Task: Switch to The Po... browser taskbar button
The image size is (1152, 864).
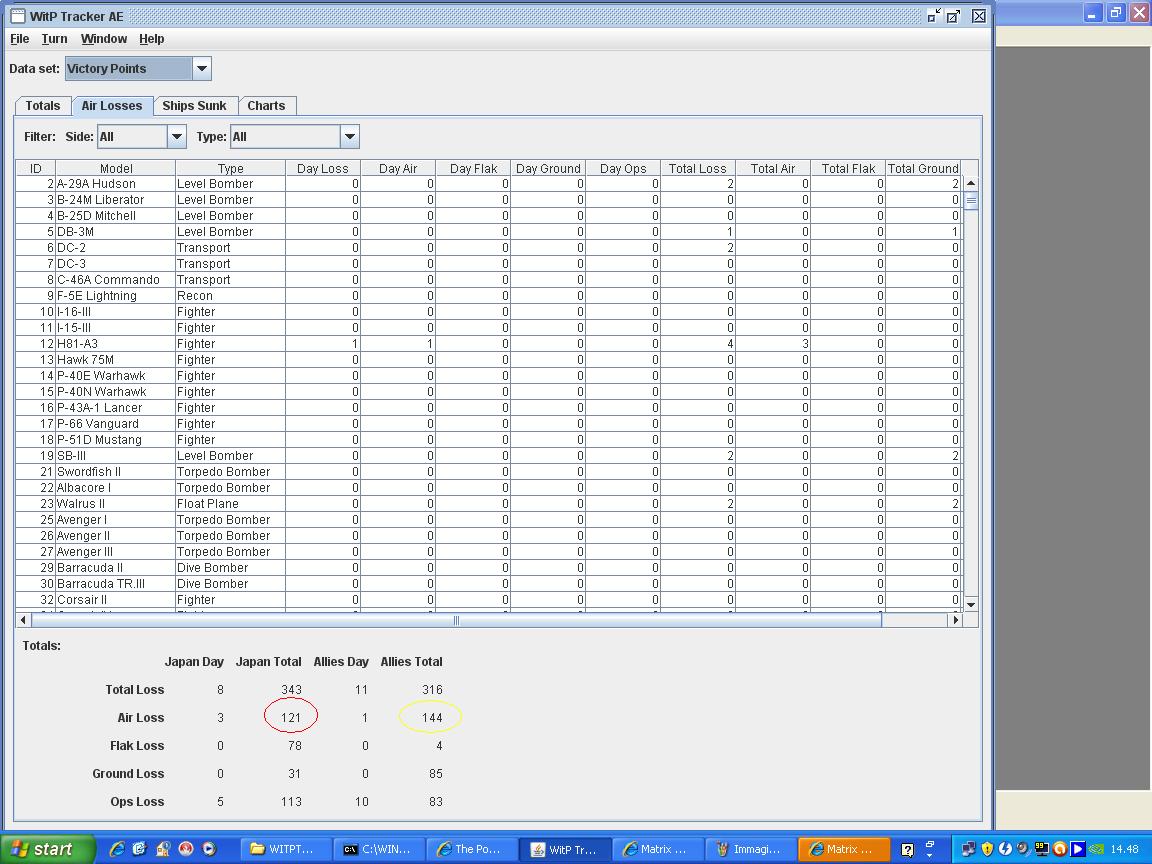Action: click(471, 849)
